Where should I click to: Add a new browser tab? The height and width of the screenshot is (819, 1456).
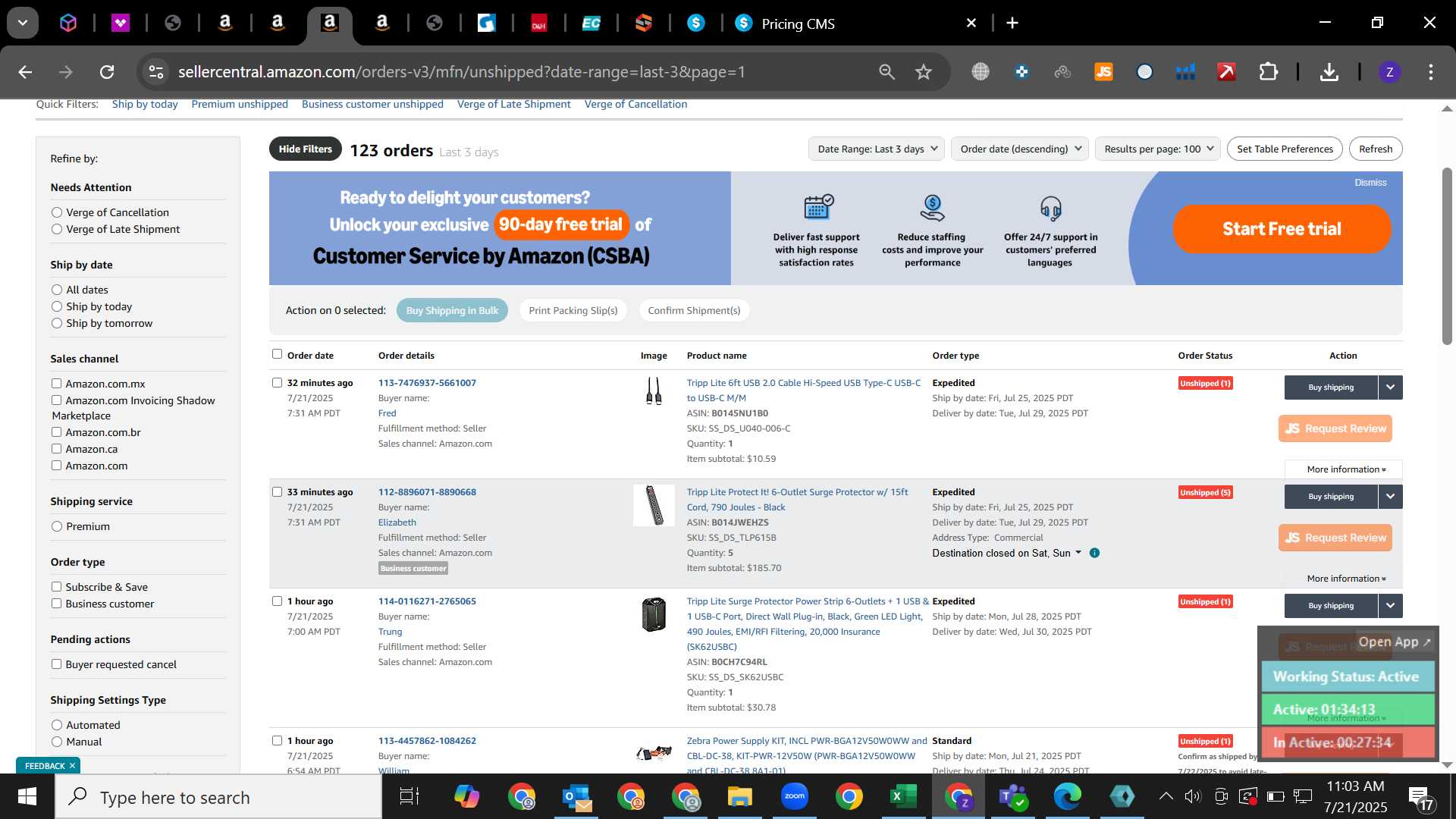(1012, 23)
